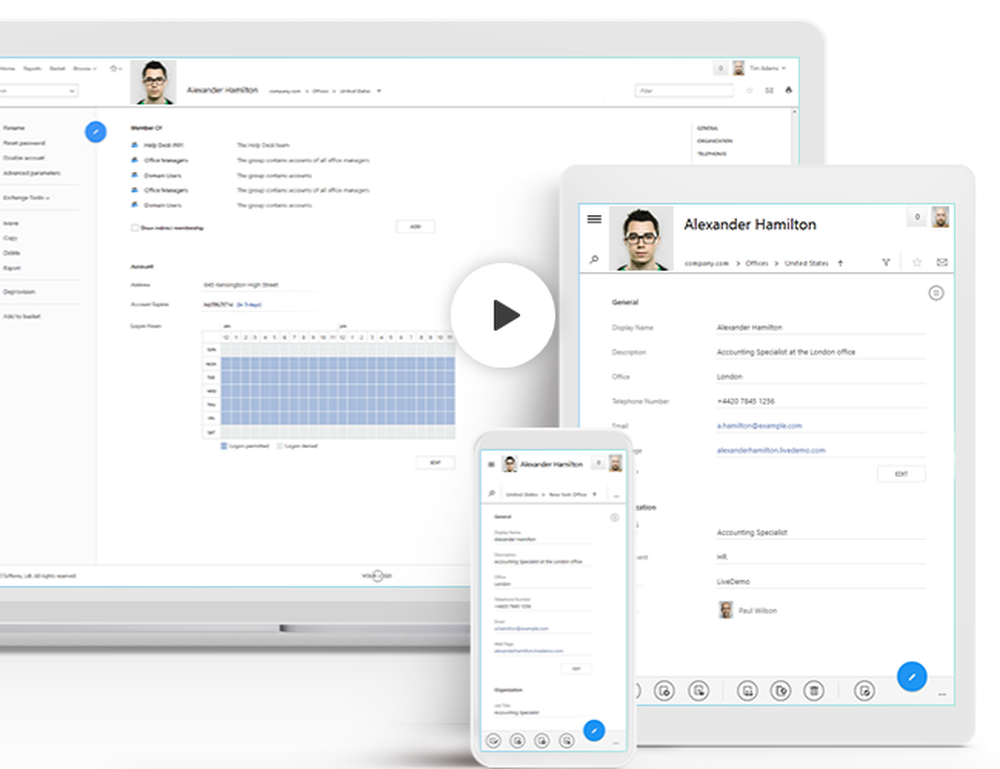Click Alexander Hamilton photo on tablet
The height and width of the screenshot is (769, 1000).
(x=642, y=238)
